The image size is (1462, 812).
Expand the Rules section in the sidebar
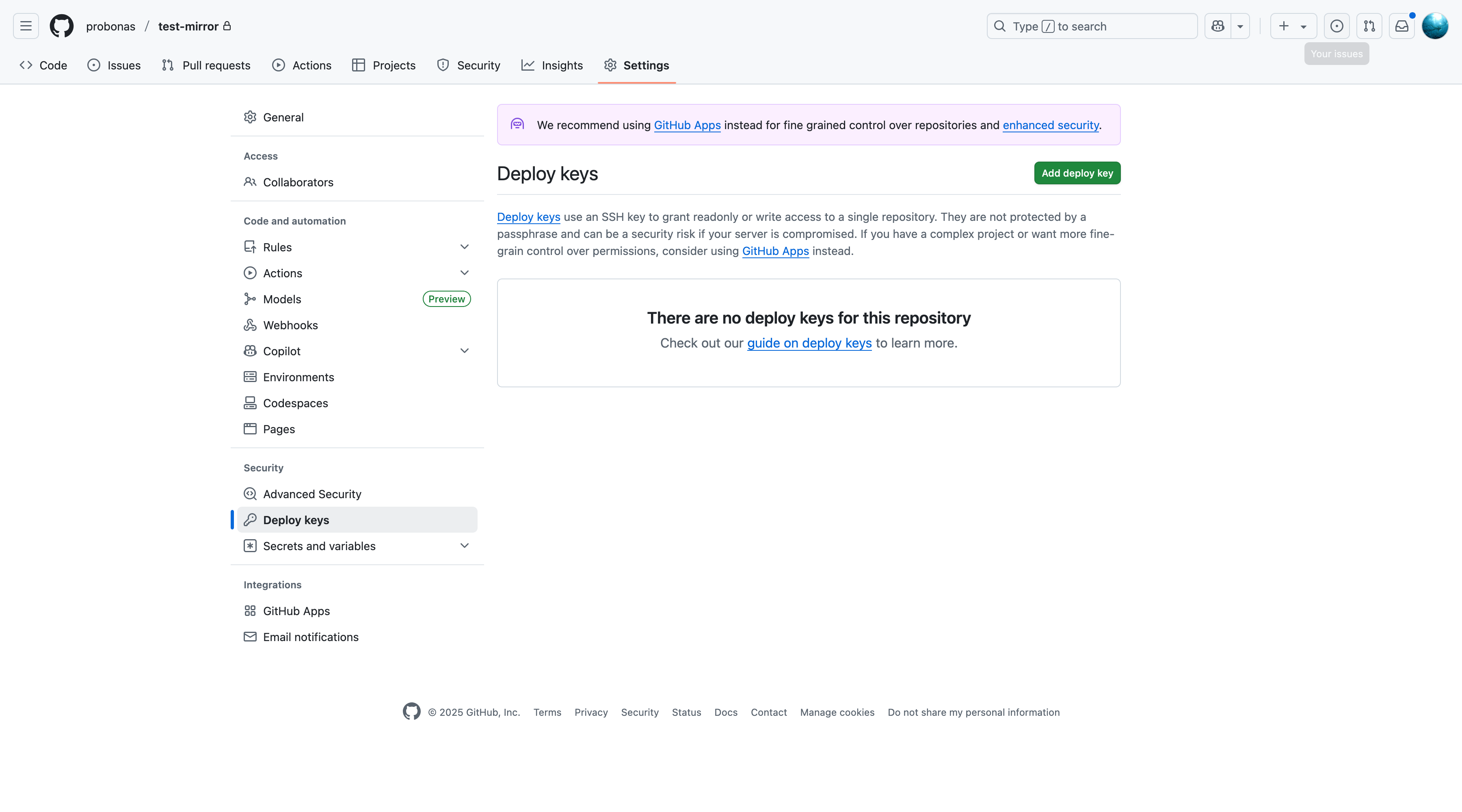click(x=464, y=247)
